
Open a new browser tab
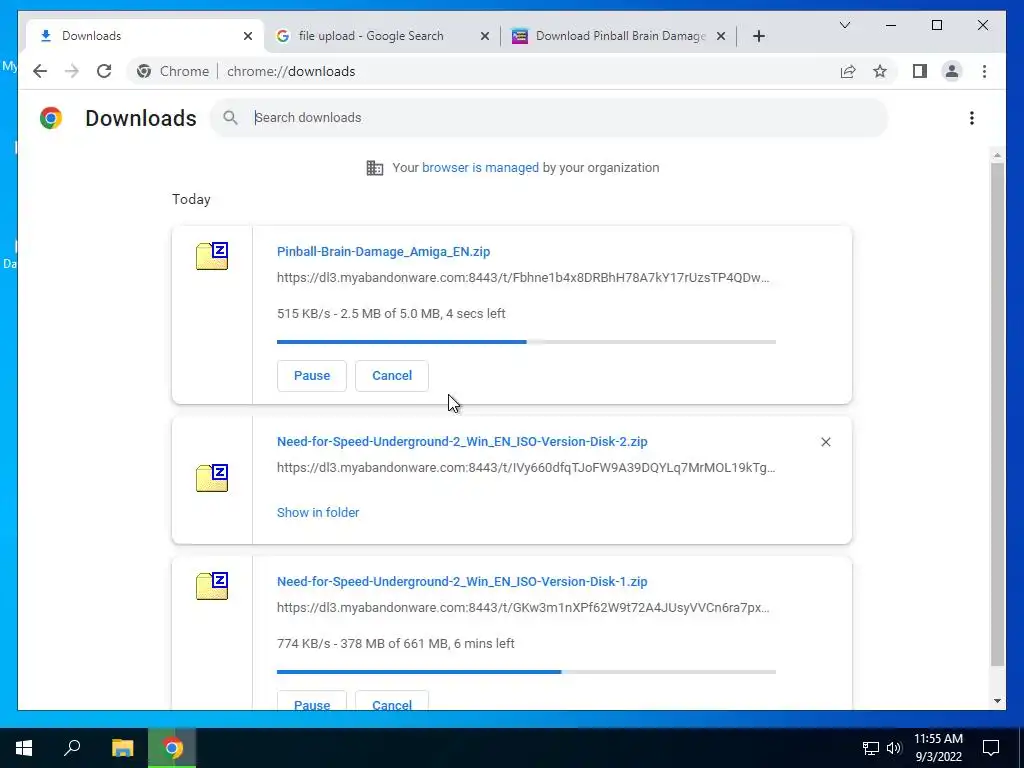[758, 36]
